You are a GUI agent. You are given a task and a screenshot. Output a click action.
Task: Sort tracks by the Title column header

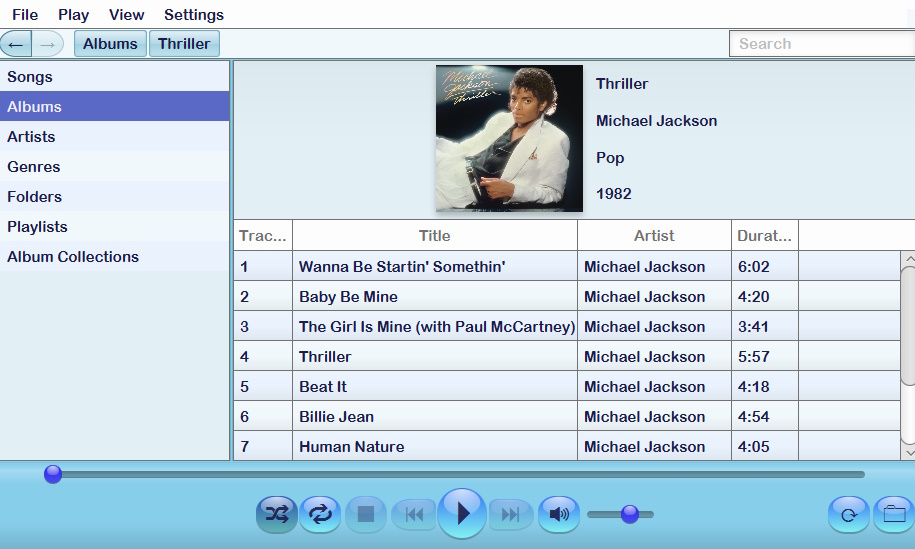click(x=434, y=236)
